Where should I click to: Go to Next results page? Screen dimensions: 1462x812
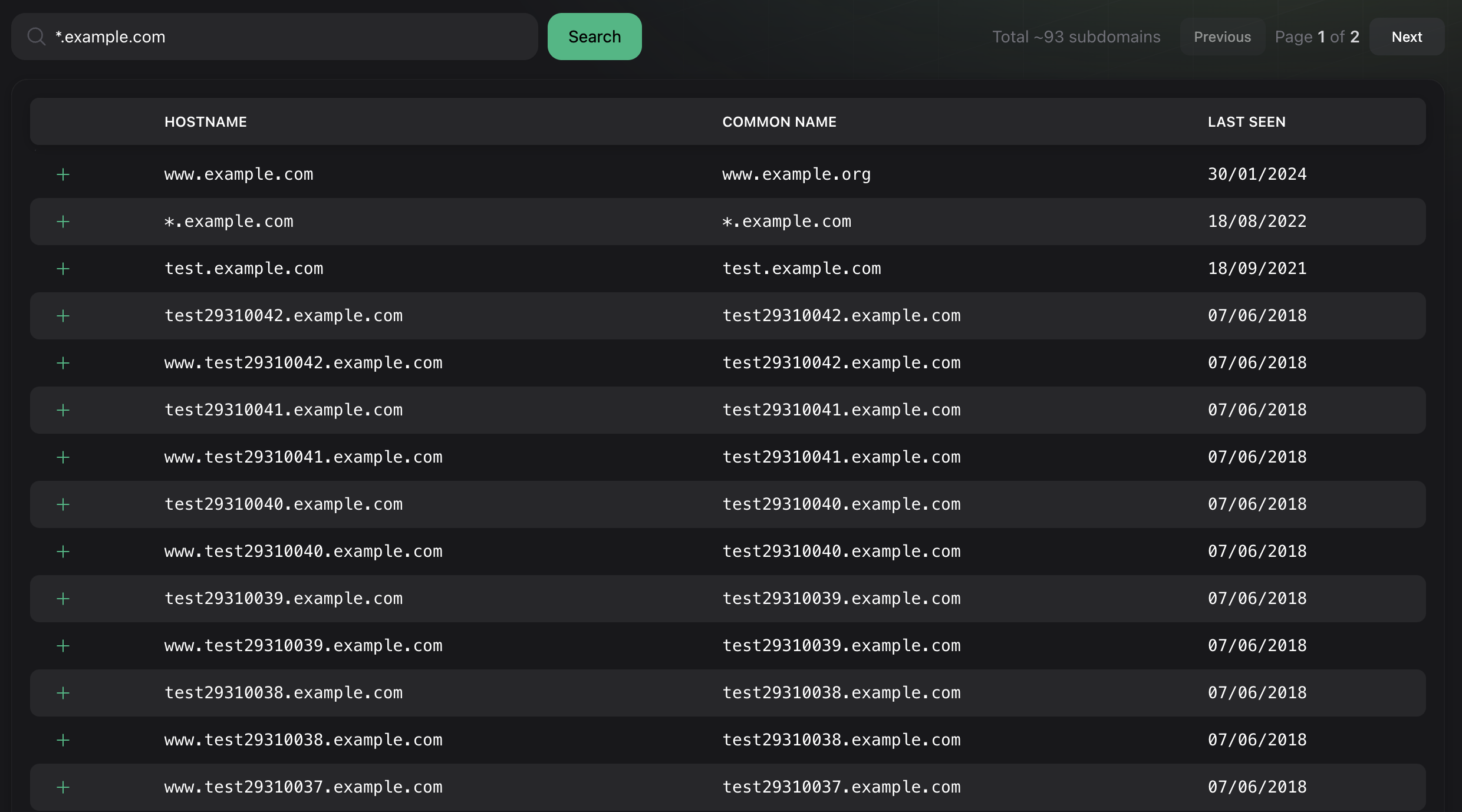[1407, 37]
